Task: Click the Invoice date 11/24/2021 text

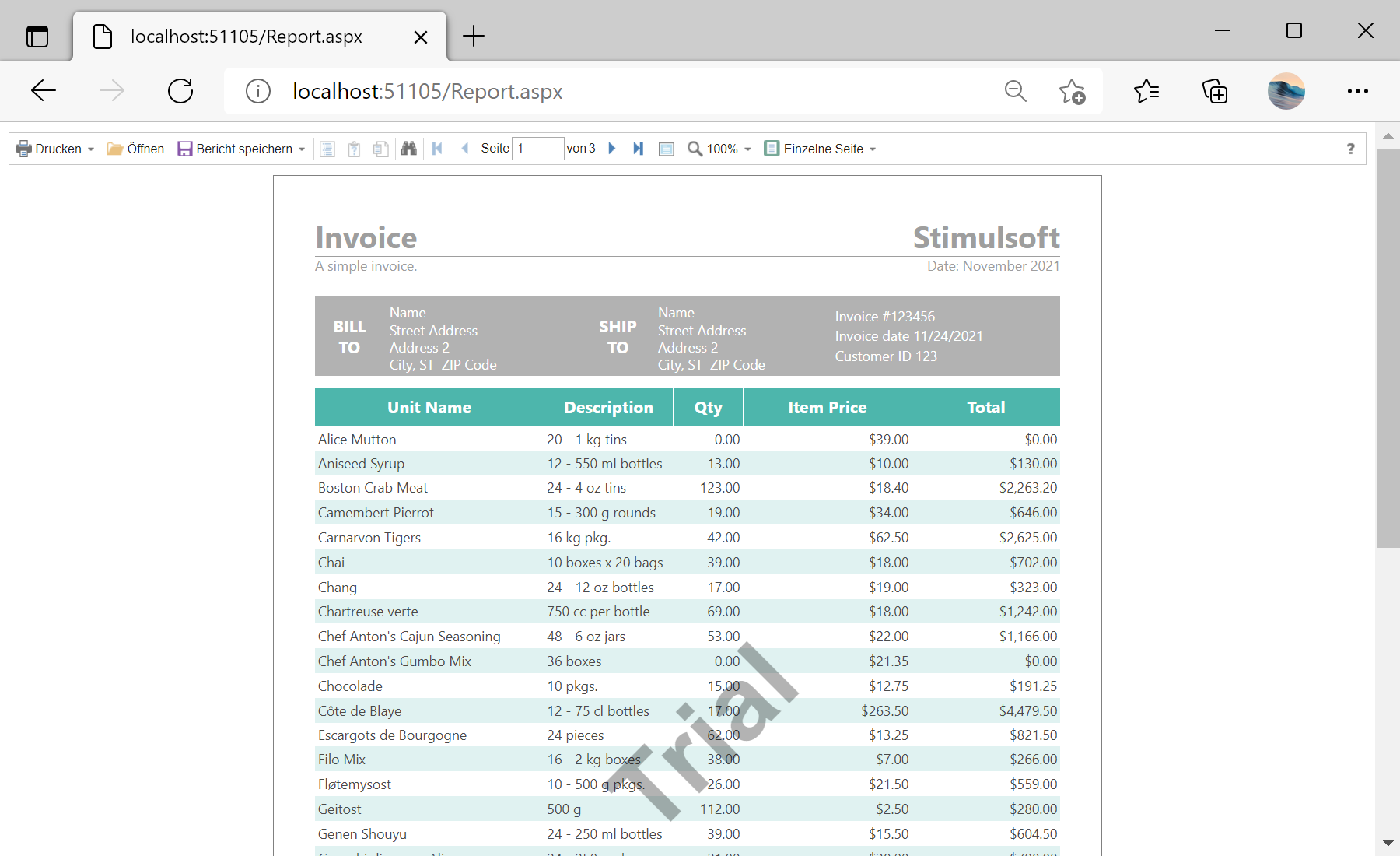Action: point(909,336)
